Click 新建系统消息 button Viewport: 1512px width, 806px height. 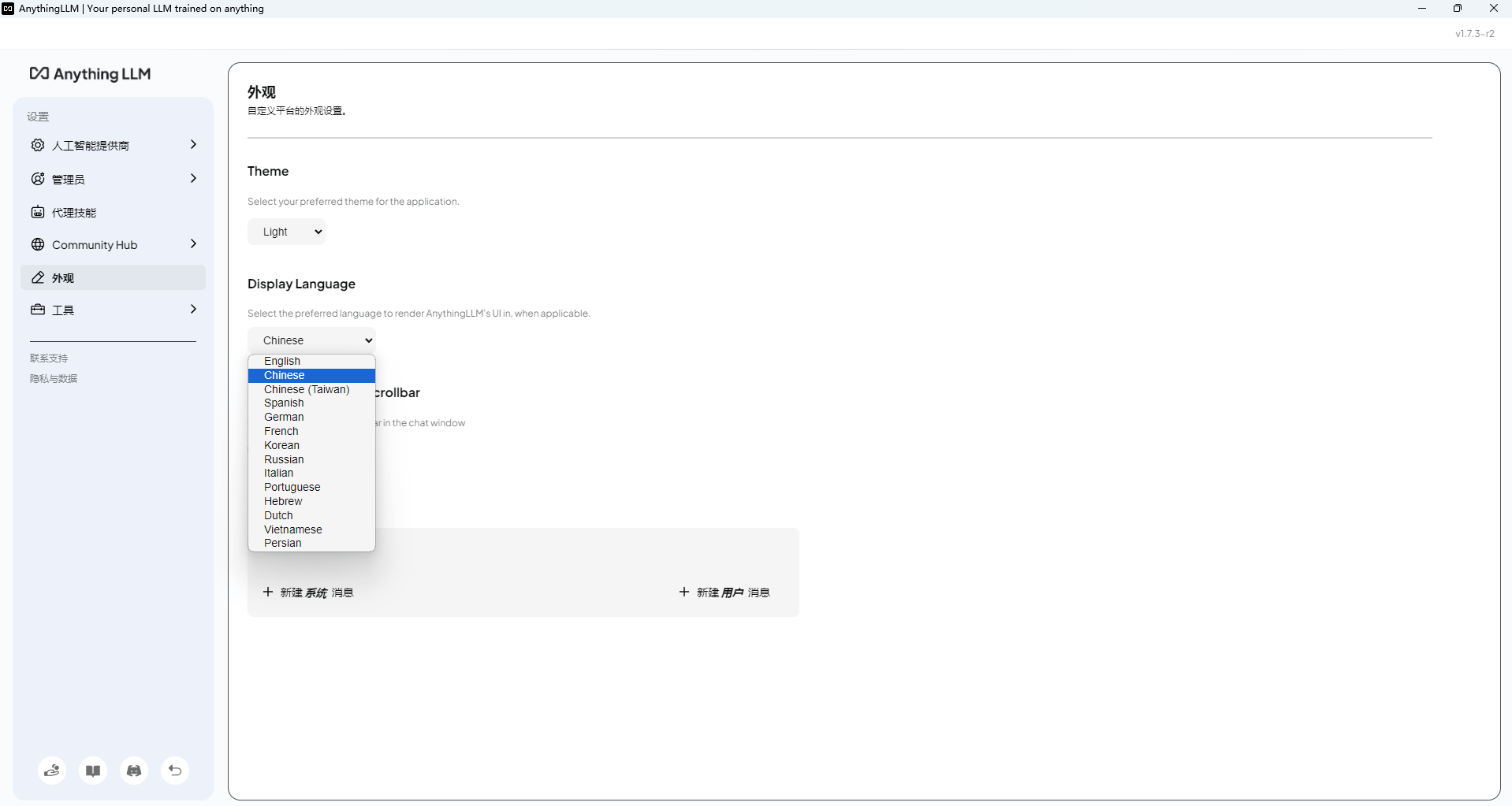308,592
